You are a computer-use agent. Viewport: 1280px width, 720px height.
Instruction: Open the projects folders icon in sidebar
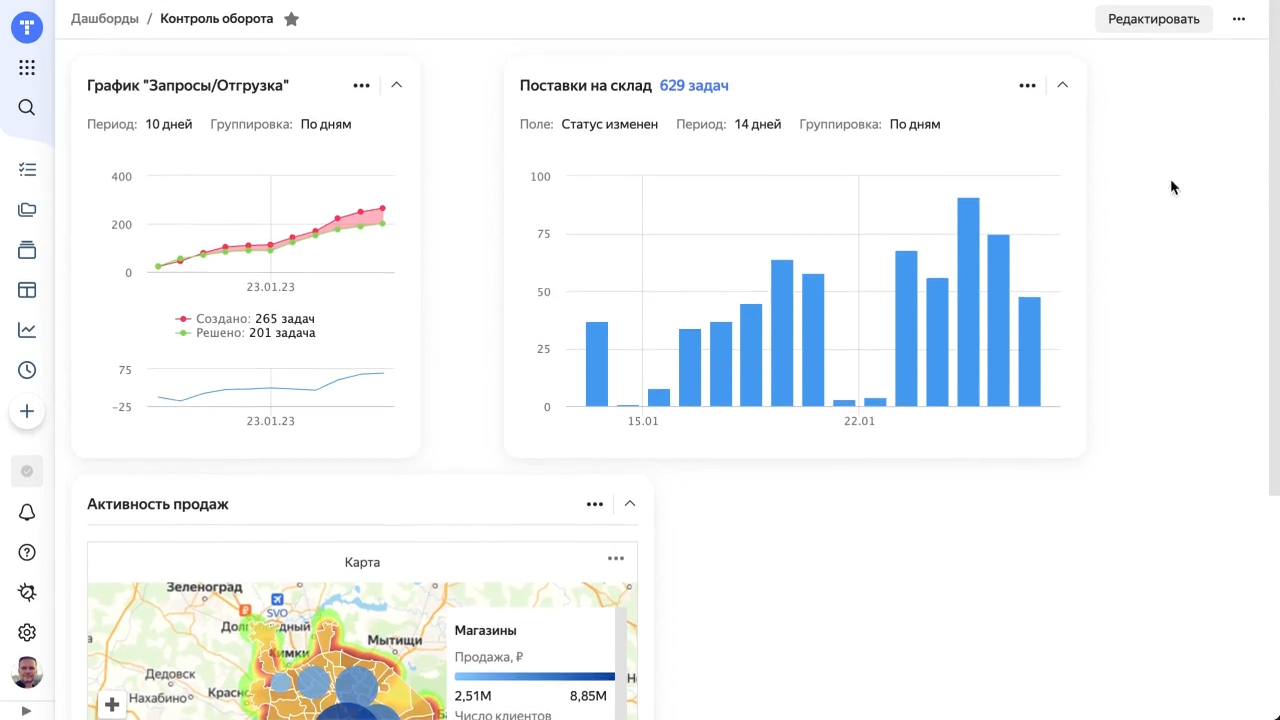point(27,210)
